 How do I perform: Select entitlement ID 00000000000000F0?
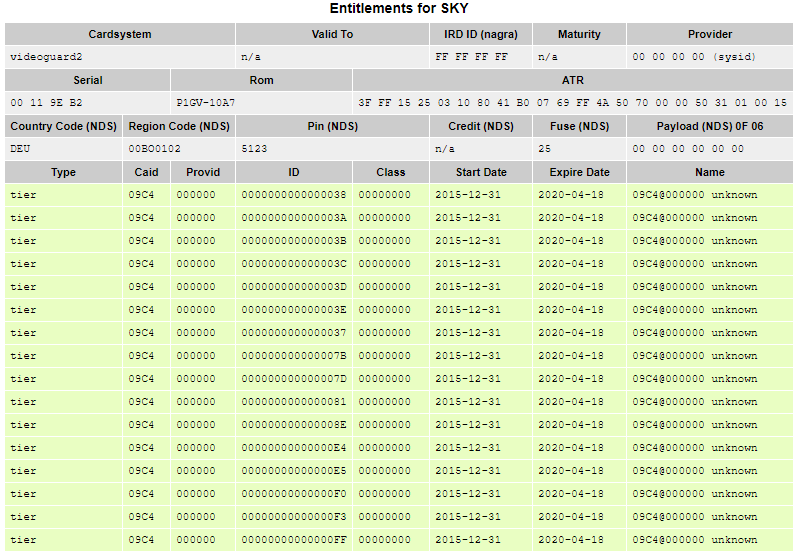294,494
